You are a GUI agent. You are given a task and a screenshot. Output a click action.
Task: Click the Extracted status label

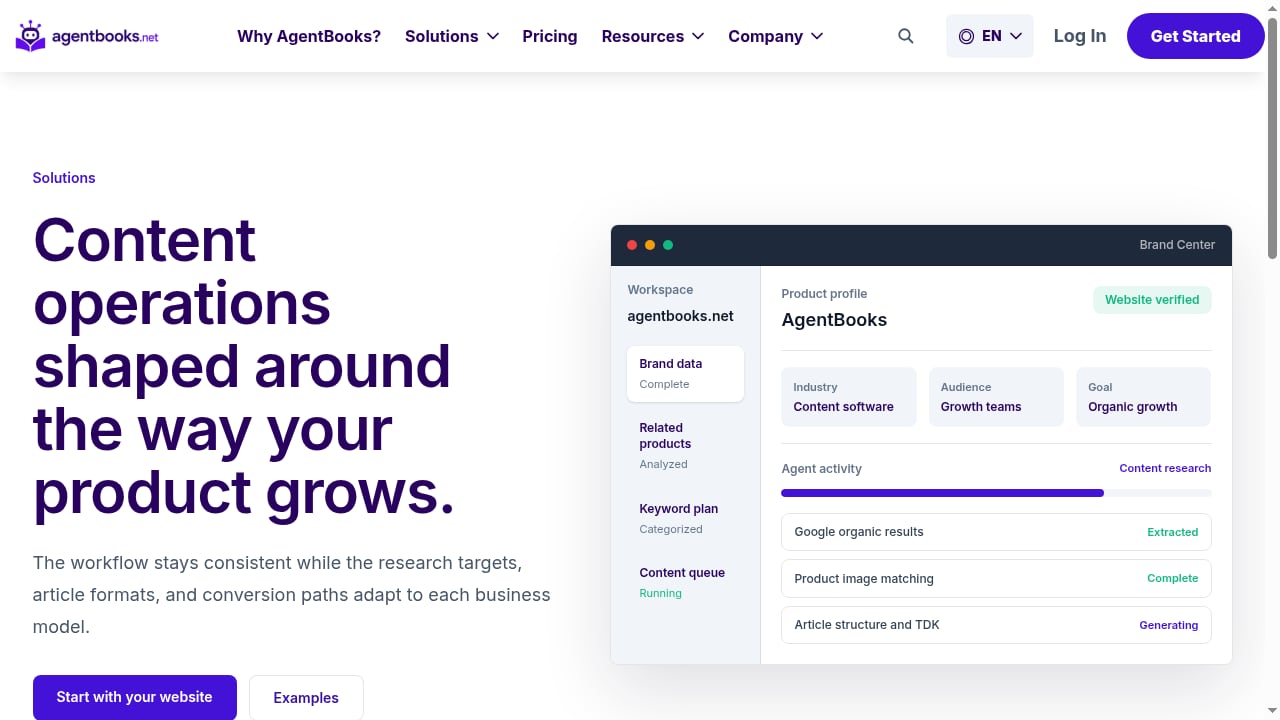(x=1172, y=532)
